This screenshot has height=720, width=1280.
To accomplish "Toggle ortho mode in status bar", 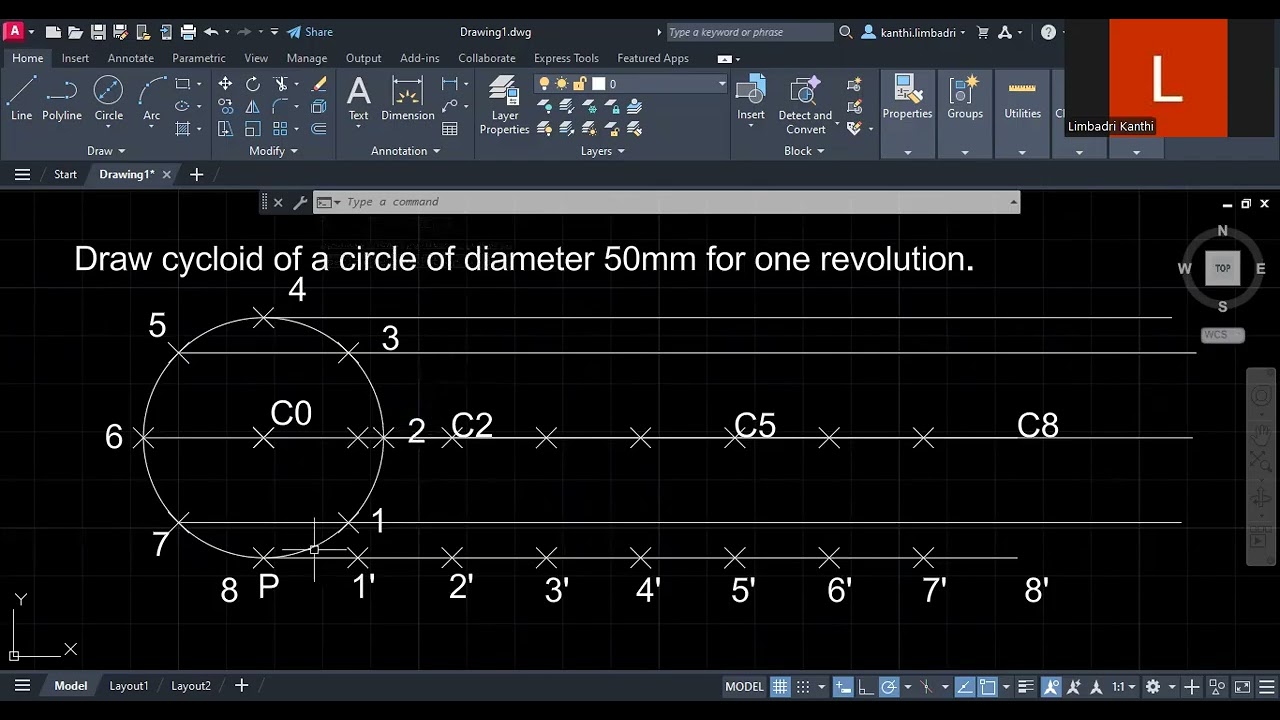I will (866, 687).
